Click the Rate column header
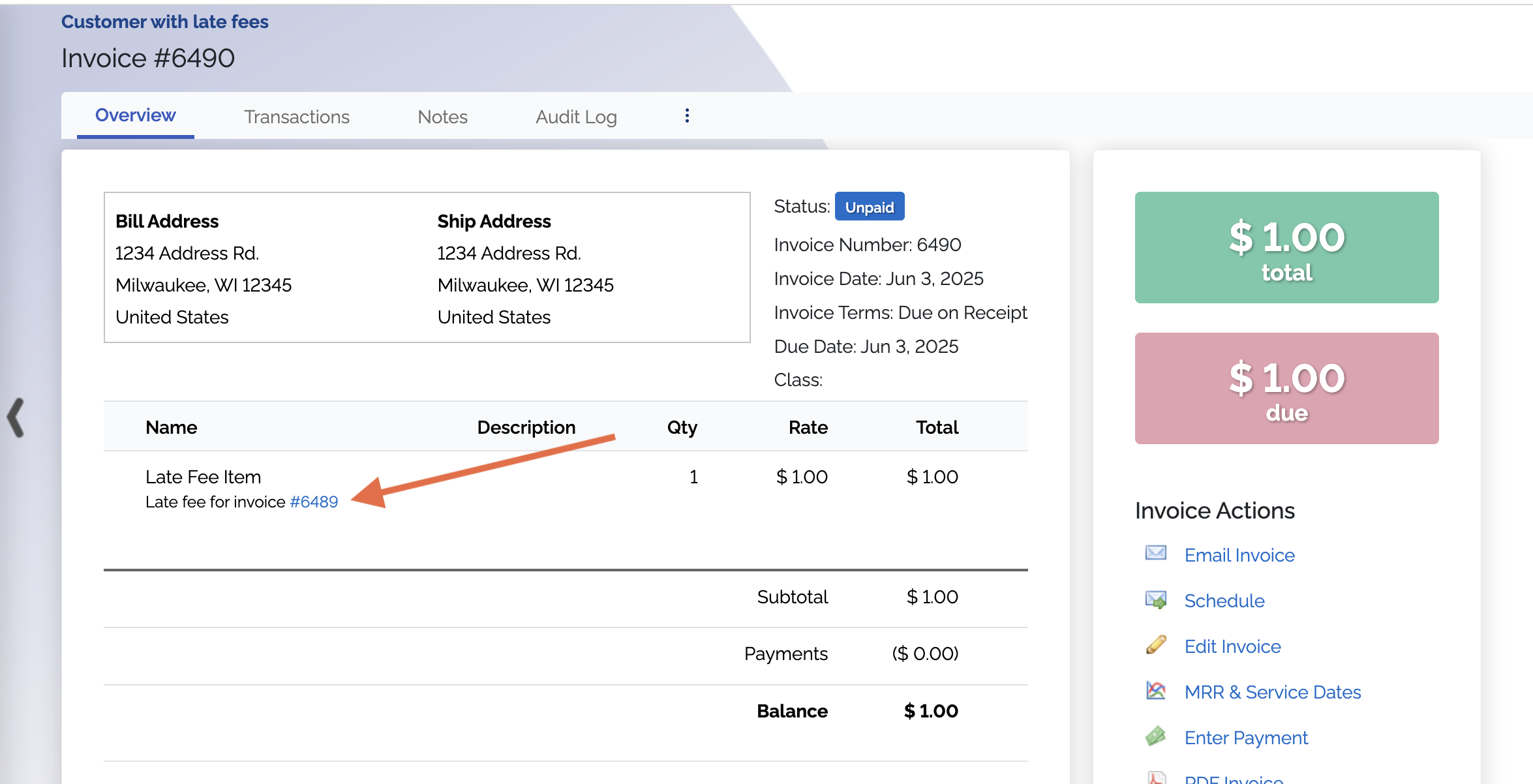This screenshot has width=1533, height=784. (808, 427)
